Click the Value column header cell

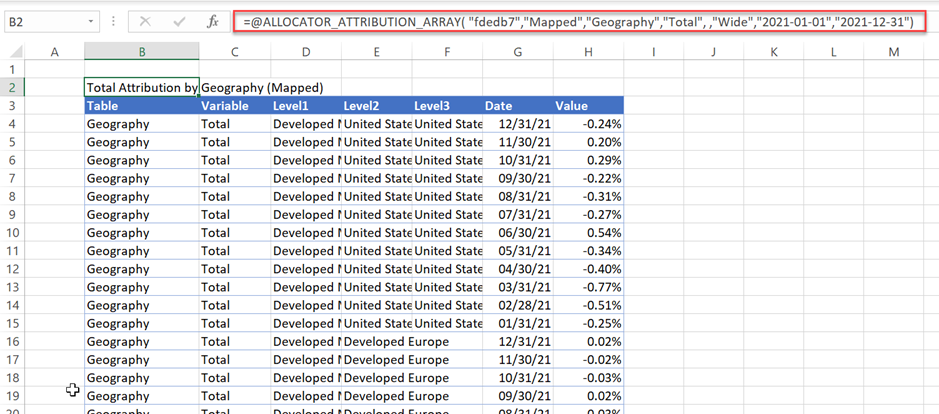[x=587, y=106]
